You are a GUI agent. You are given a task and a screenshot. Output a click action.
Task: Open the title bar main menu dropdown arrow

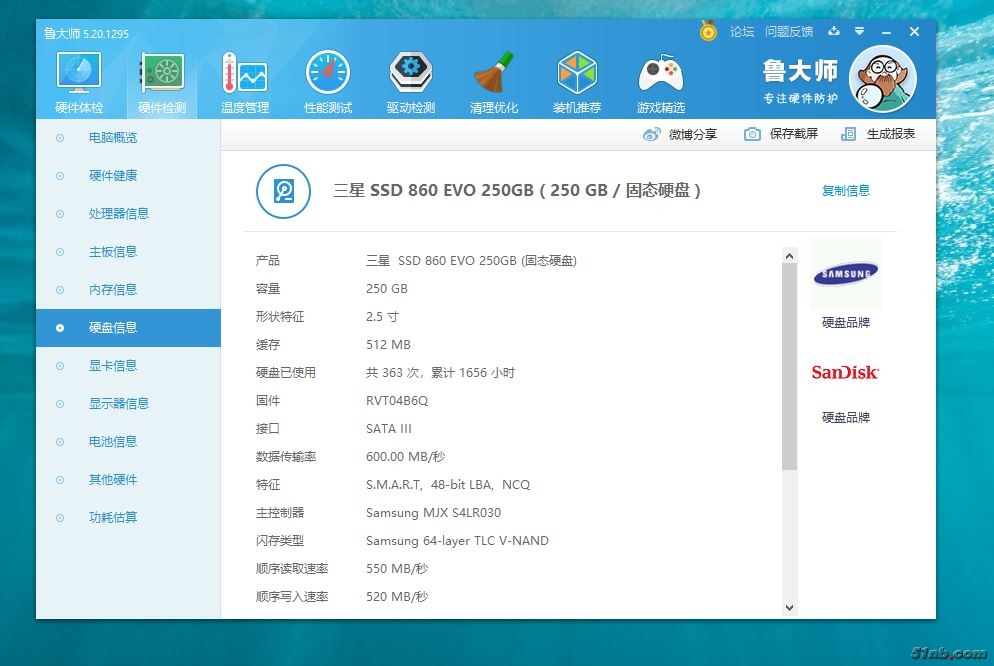pos(859,32)
